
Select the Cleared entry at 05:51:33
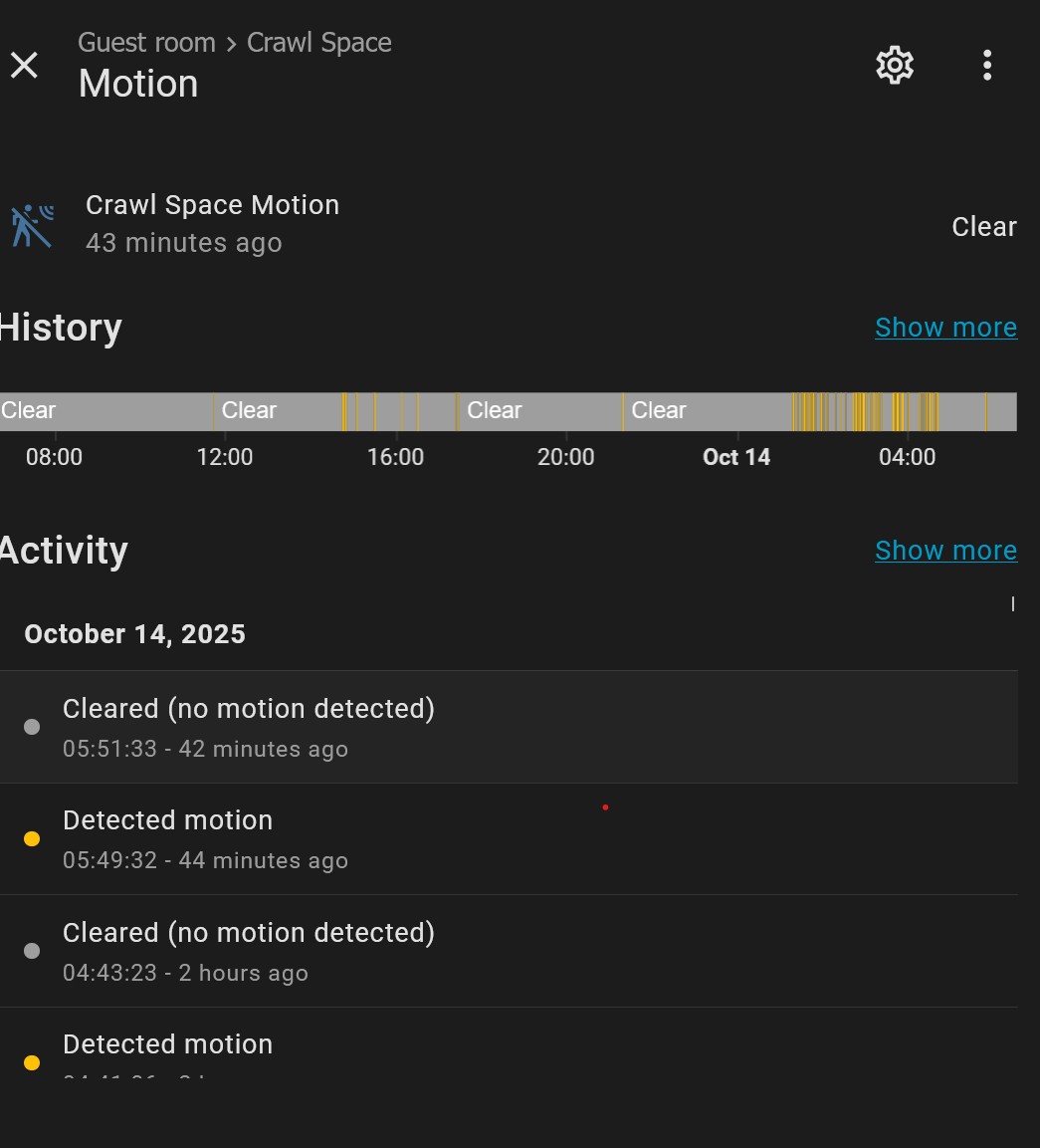tap(249, 727)
